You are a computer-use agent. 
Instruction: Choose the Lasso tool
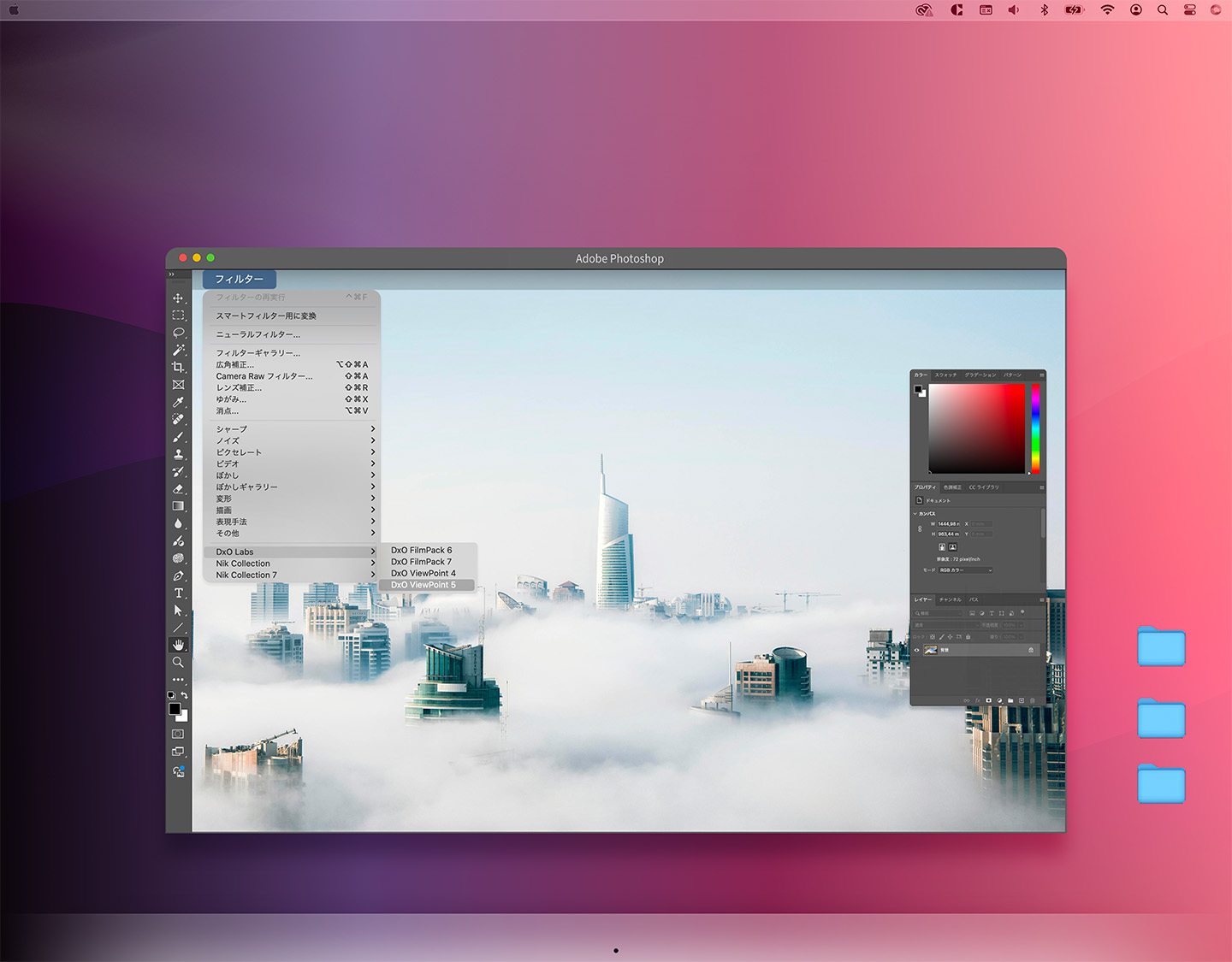coord(178,333)
